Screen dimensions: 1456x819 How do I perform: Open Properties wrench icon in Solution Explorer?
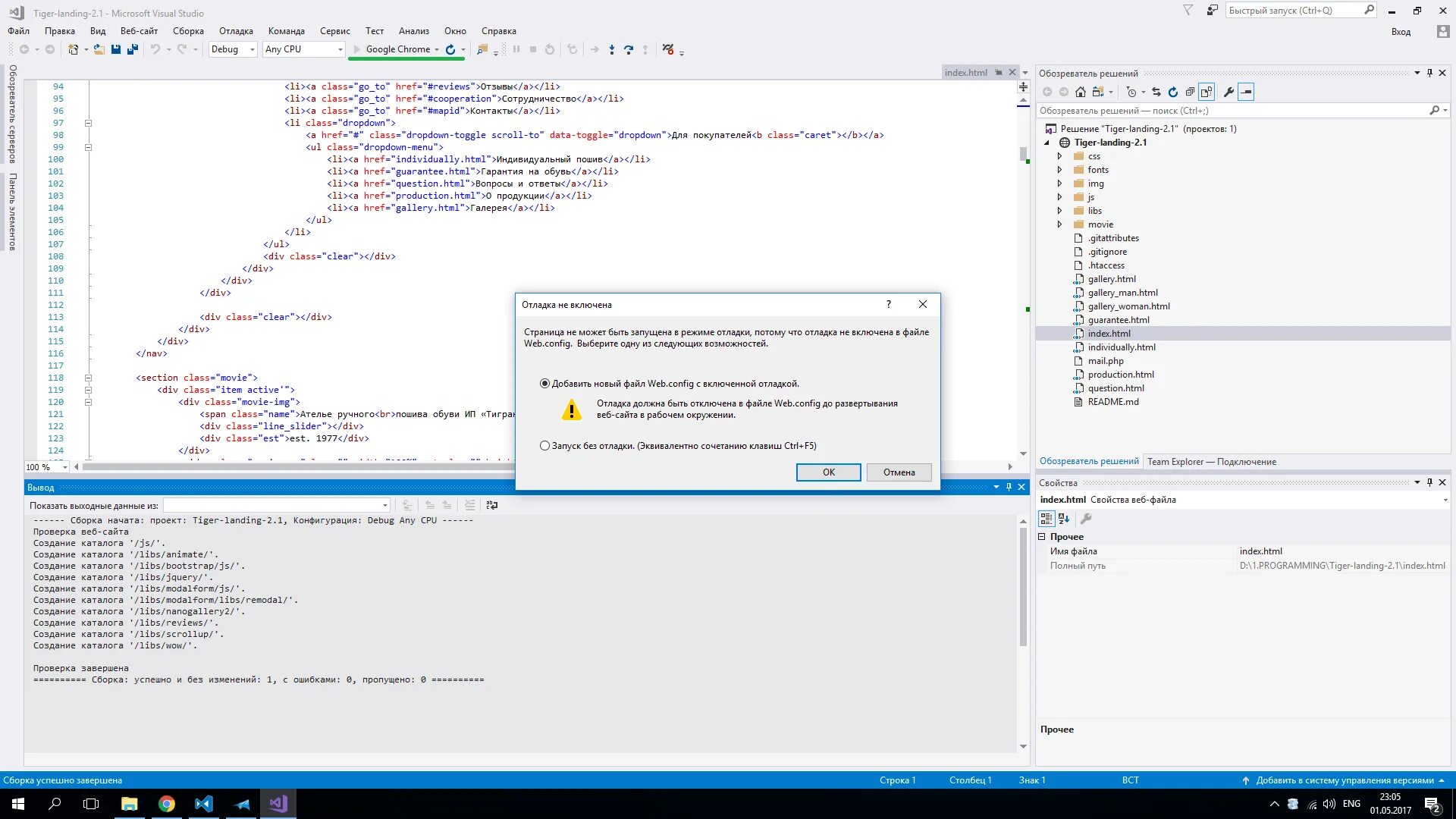pos(1228,92)
